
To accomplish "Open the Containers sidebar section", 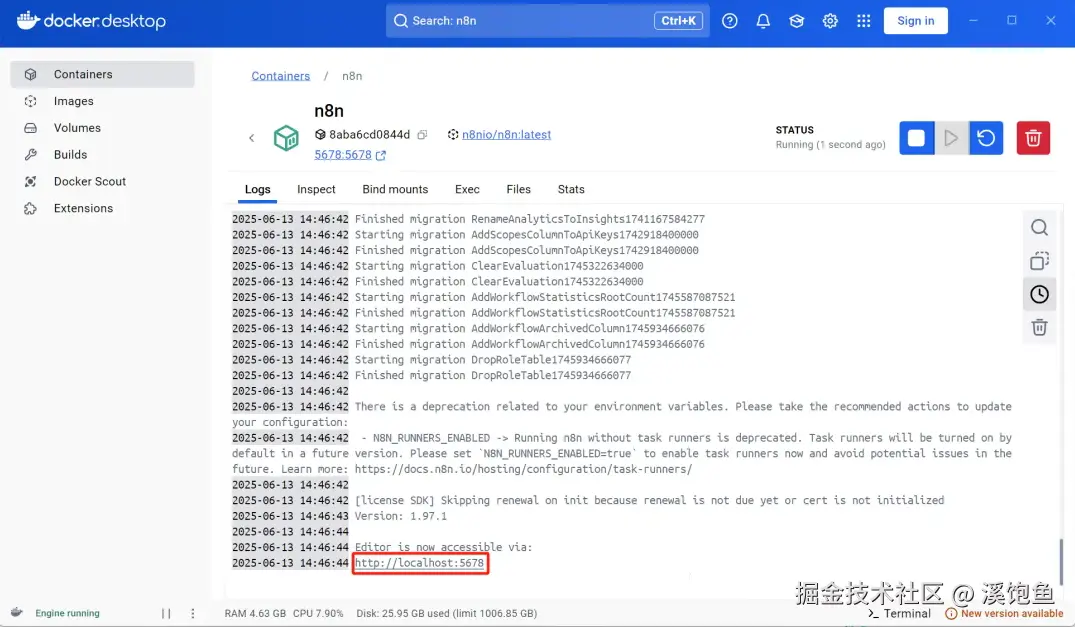I will [102, 74].
